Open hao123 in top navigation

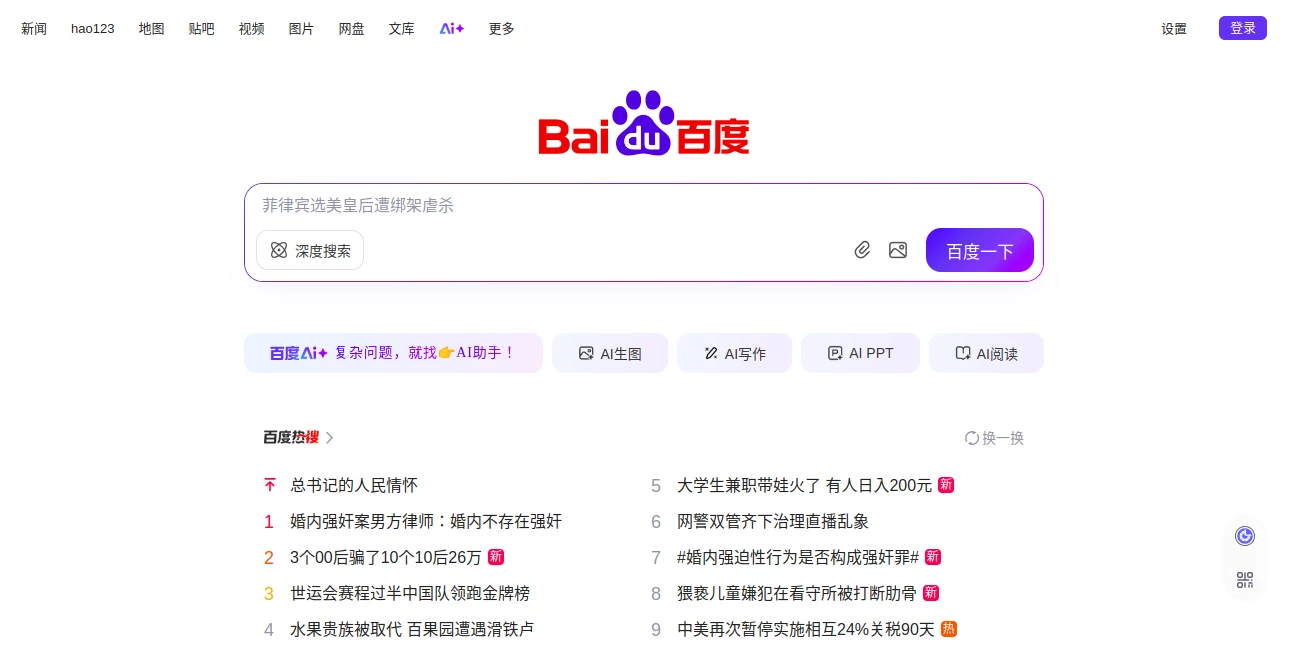click(x=93, y=29)
